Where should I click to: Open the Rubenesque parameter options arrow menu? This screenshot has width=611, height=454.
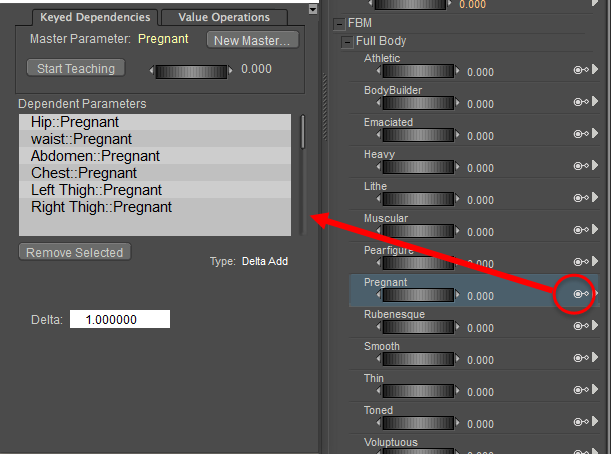pyautogui.click(x=595, y=325)
